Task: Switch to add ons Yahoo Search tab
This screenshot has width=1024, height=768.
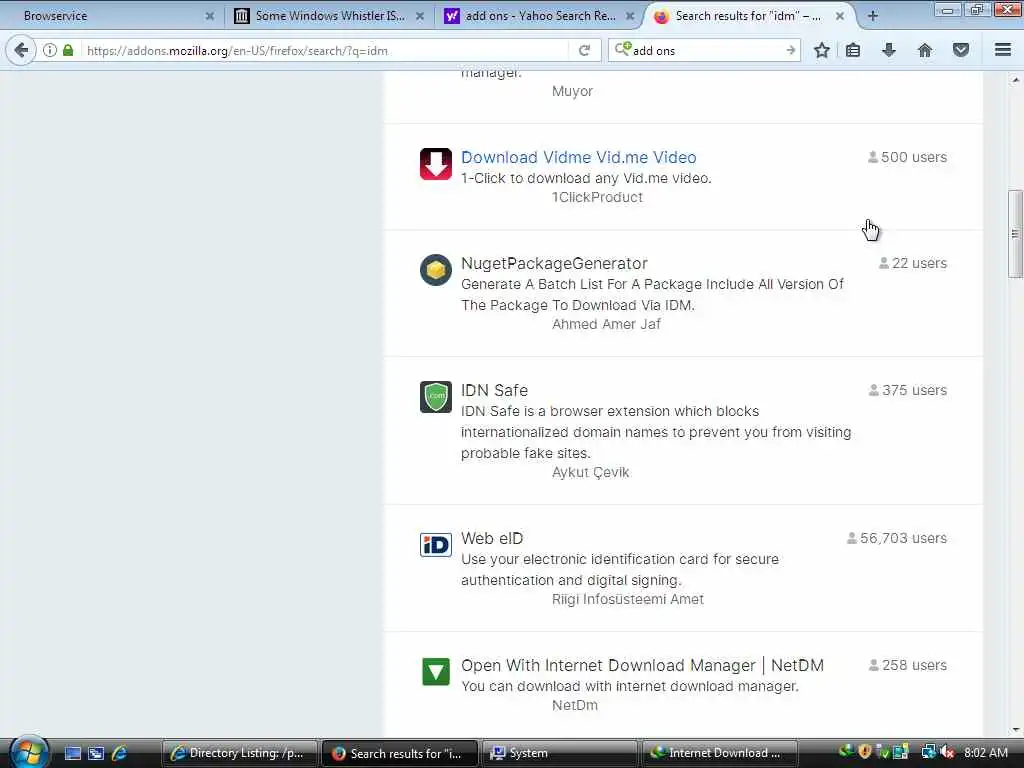Action: pos(539,16)
